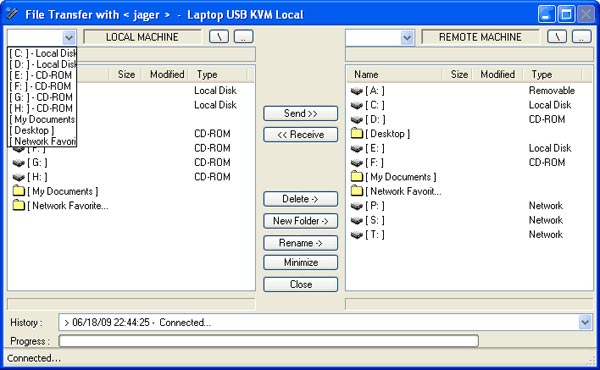The width and height of the screenshot is (600, 370).
Task: Select C: Local Disk in local drive dropdown list
Action: click(x=42, y=54)
